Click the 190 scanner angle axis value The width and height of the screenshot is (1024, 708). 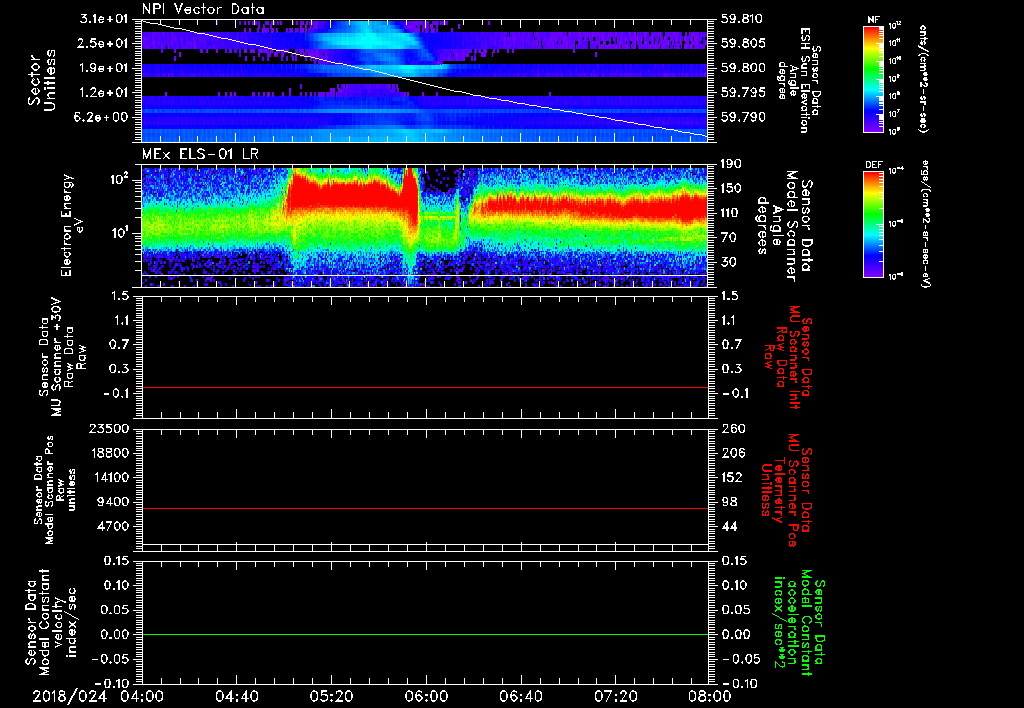pyautogui.click(x=732, y=164)
